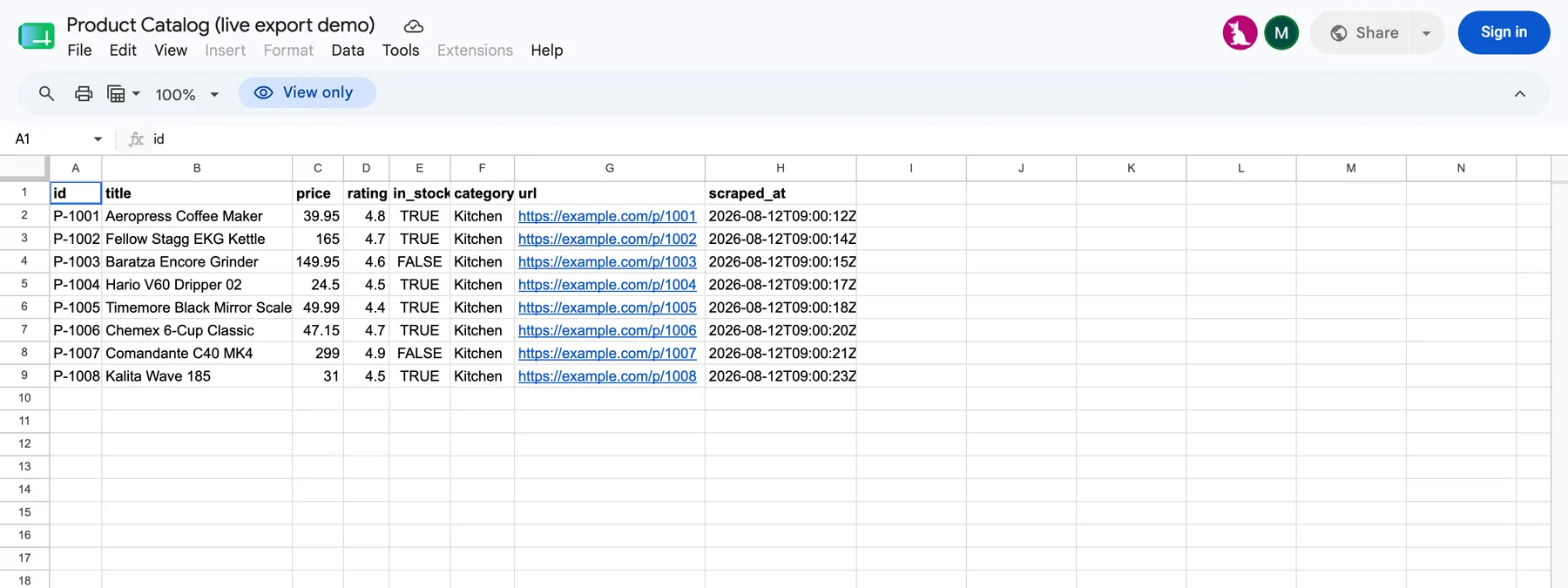The image size is (1568, 588).
Task: Select cell Timemore Black Mirror Scale
Action: (197, 308)
